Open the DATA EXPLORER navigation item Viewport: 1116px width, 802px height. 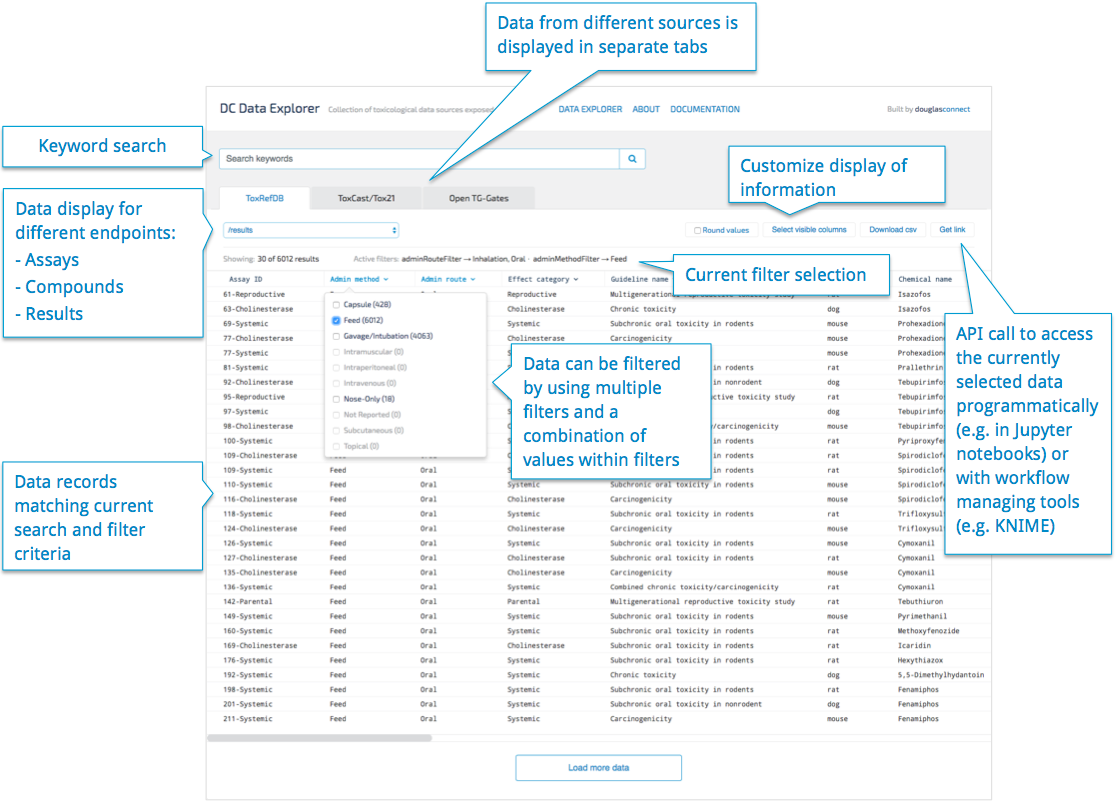590,109
